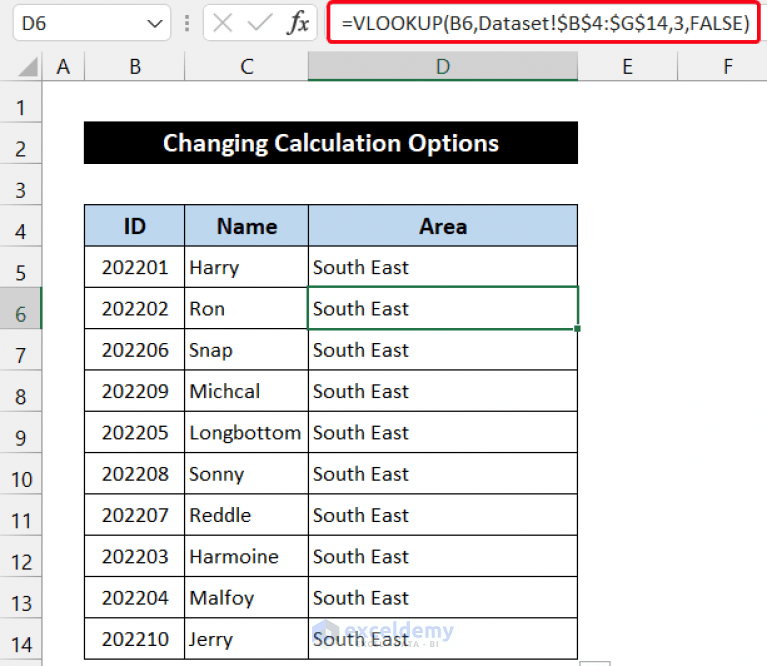Select cell with ID 202206
The image size is (767, 666).
[135, 350]
